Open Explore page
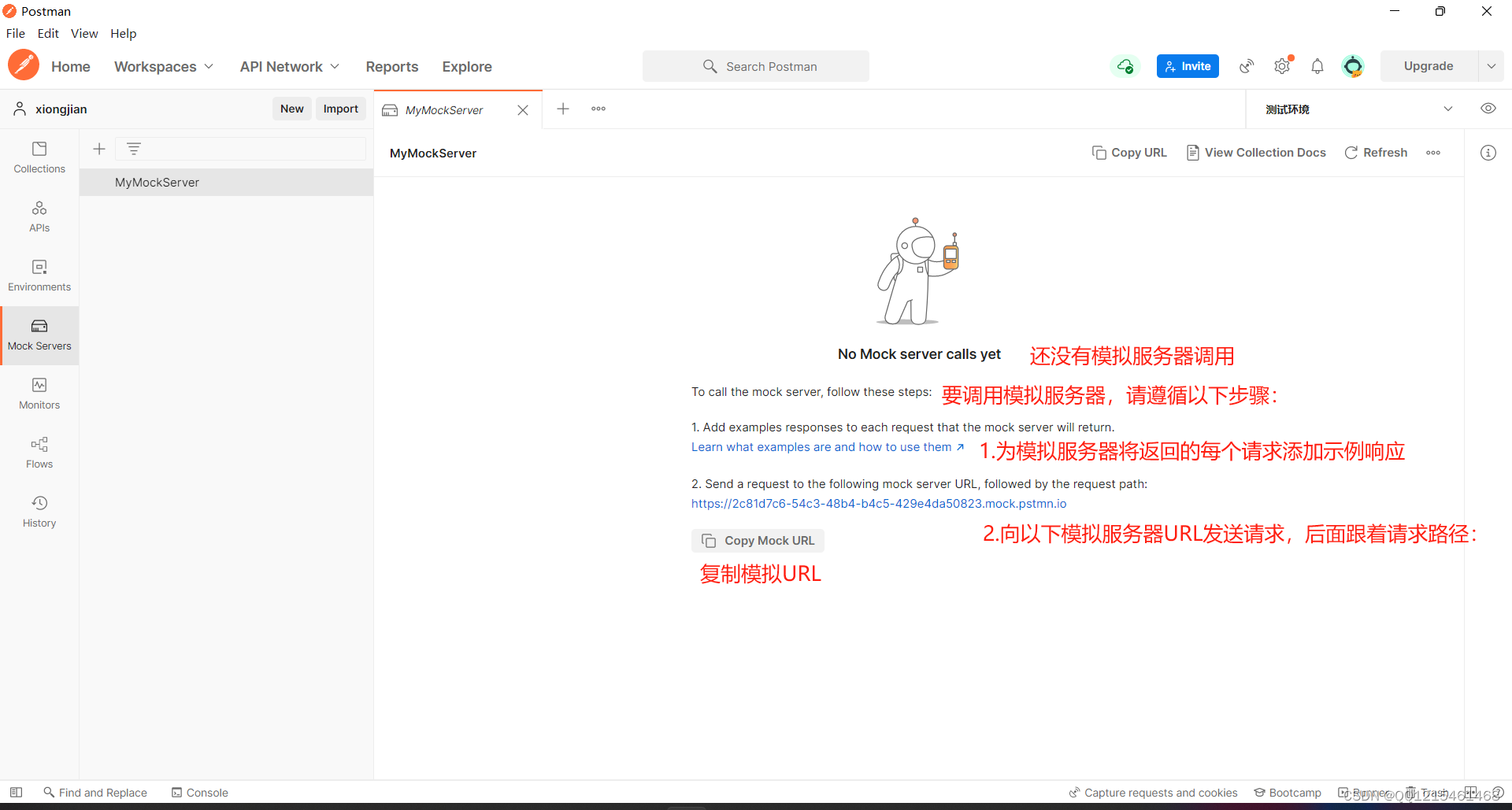The height and width of the screenshot is (810, 1512). pyautogui.click(x=467, y=67)
